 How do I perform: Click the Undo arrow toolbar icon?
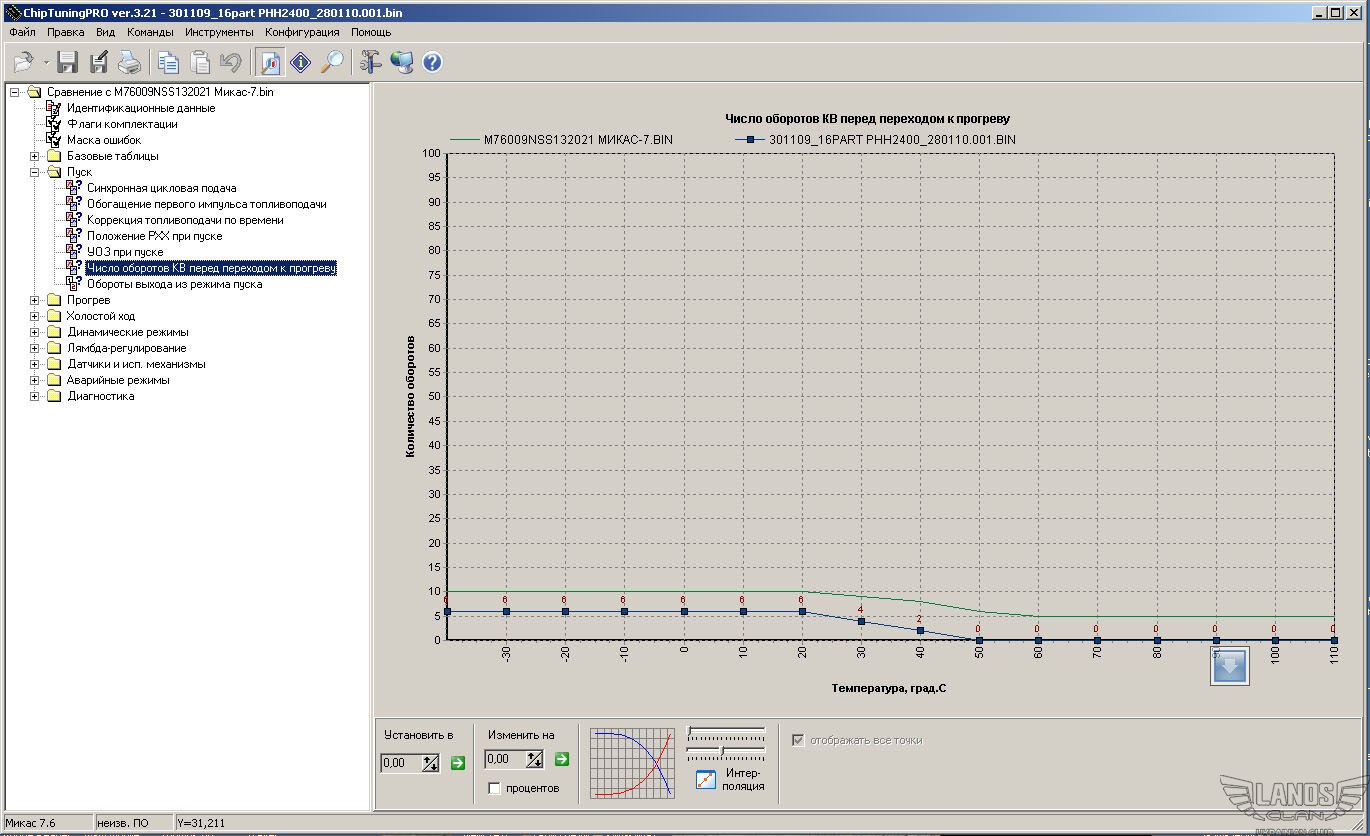coord(230,63)
